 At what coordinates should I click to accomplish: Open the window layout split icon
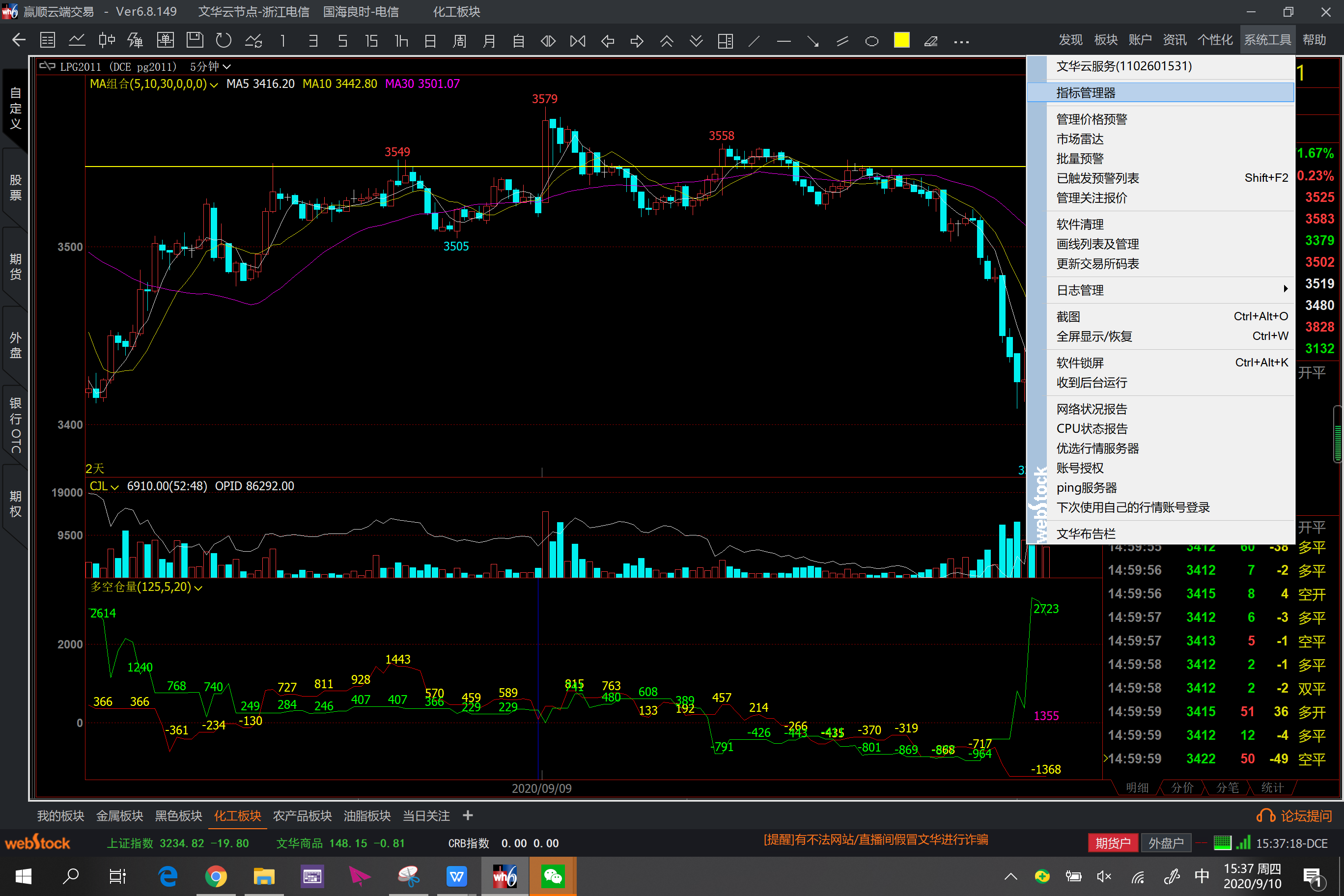(x=725, y=41)
